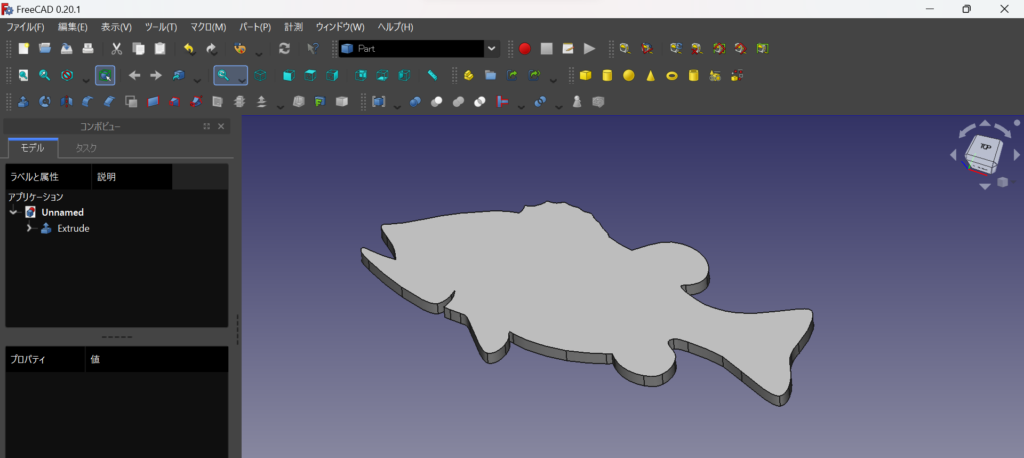
Task: Create a Torus primitive
Action: tap(671, 76)
